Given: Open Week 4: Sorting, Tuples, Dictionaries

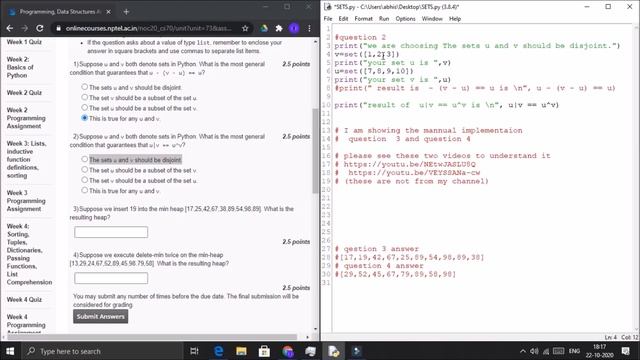Looking at the screenshot, I should (x=29, y=254).
